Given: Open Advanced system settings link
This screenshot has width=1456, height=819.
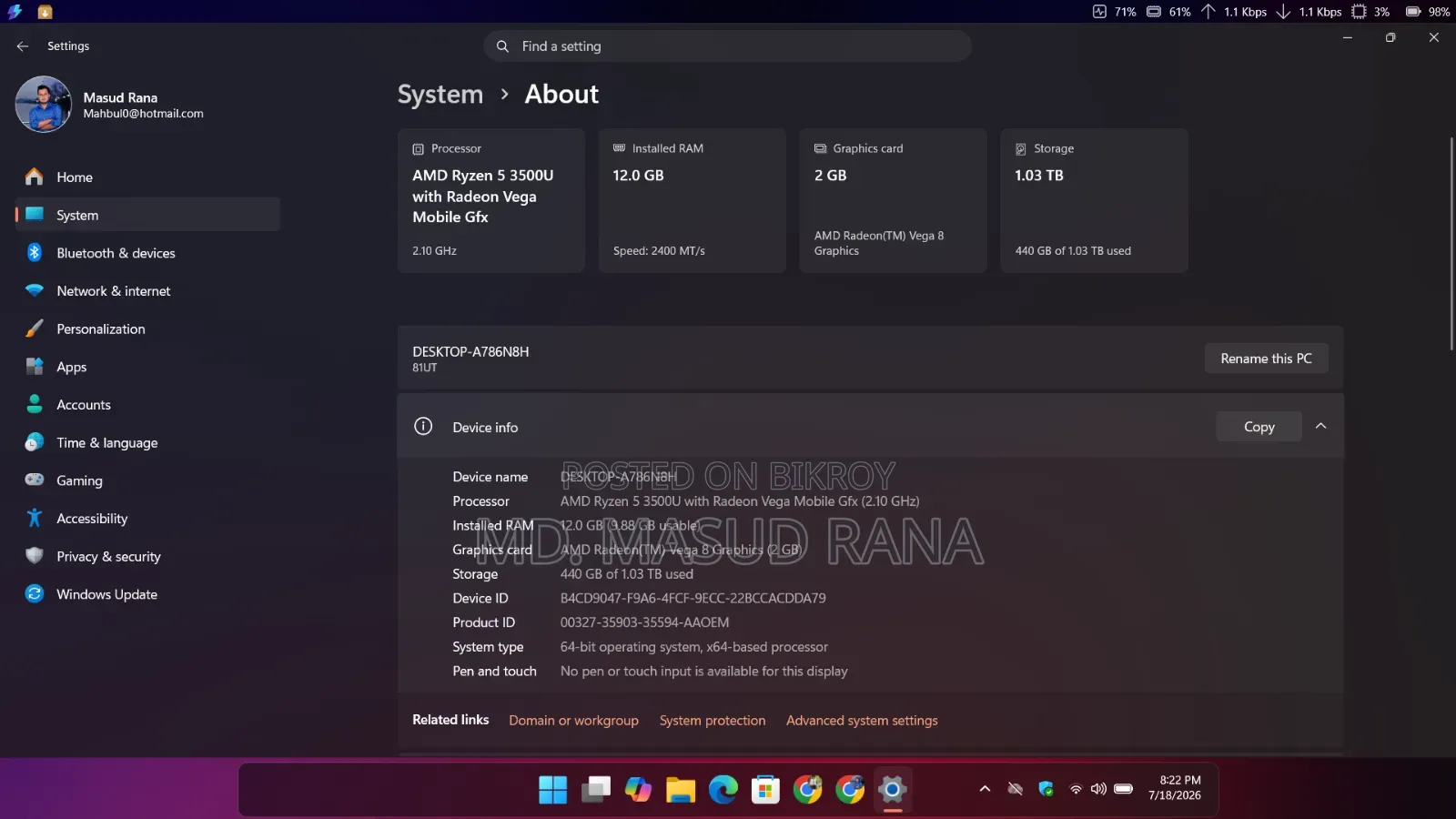Looking at the screenshot, I should [862, 721].
